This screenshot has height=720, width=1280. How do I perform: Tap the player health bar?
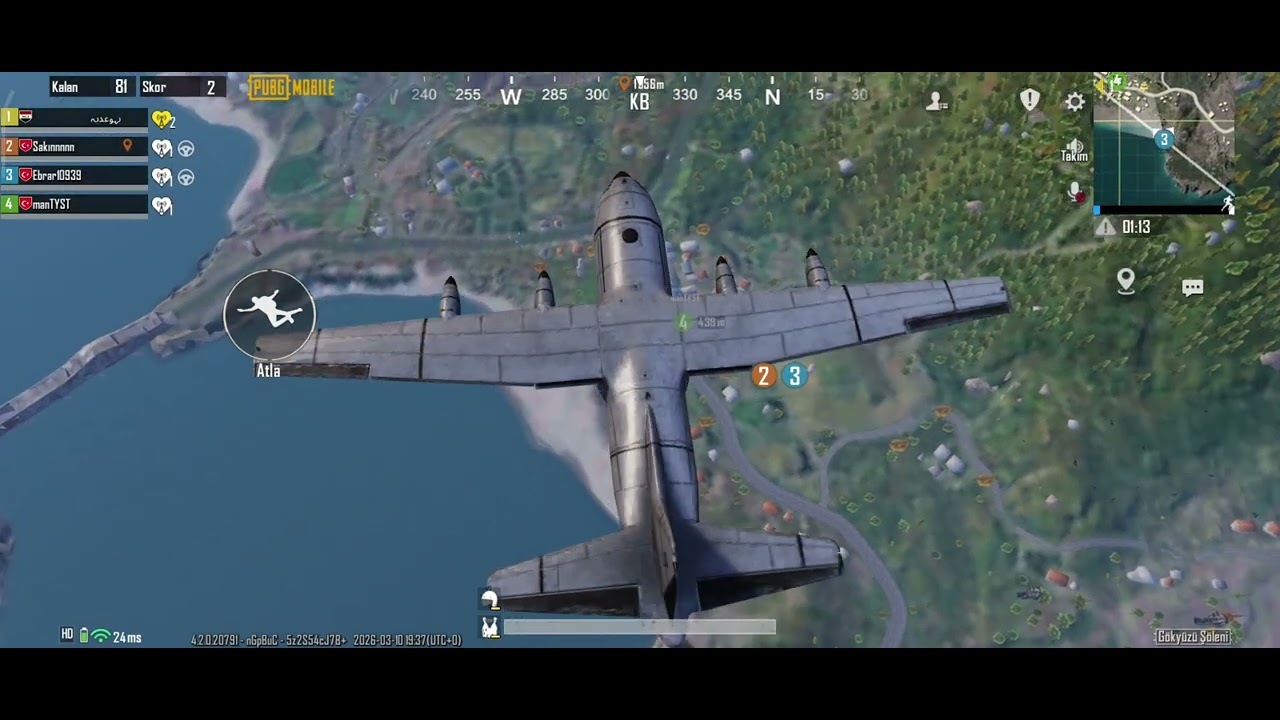tap(639, 627)
